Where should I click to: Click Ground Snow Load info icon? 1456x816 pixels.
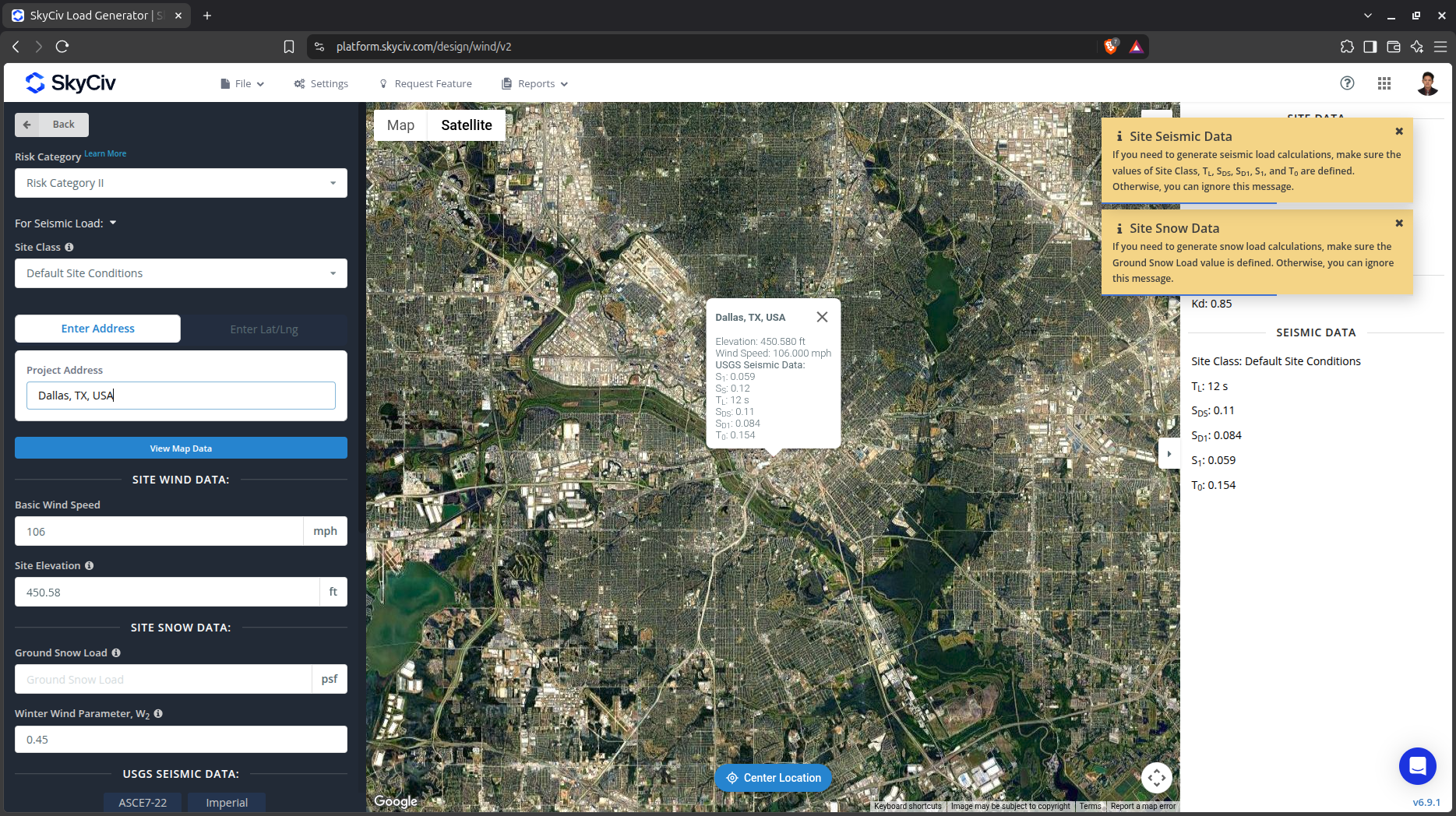116,652
